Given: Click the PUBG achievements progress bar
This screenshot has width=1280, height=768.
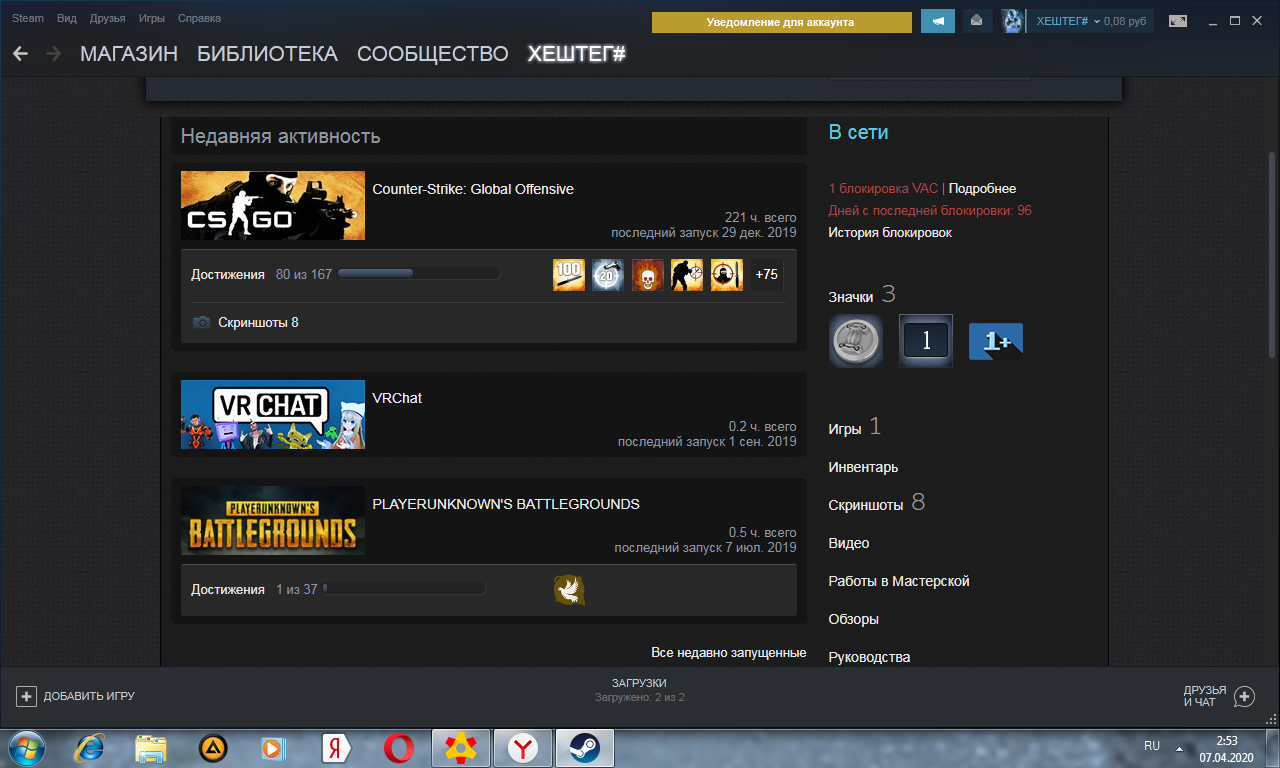Looking at the screenshot, I should 404,589.
